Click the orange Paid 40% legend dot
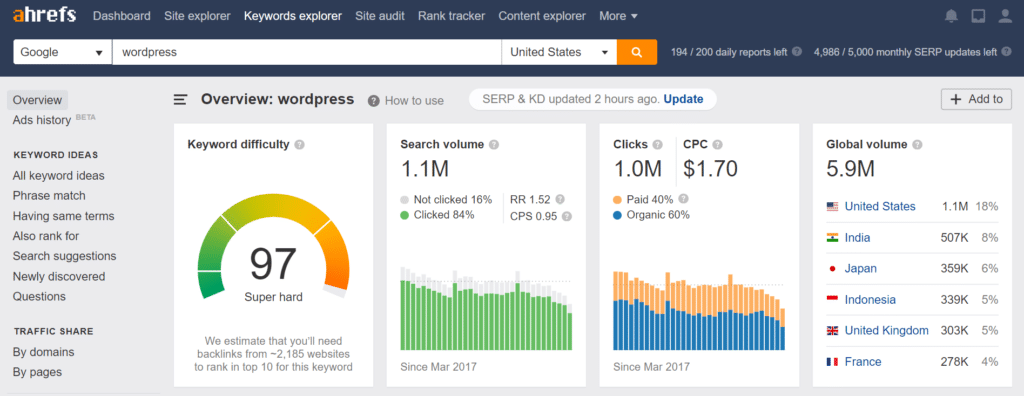Viewport: 1024px width, 396px height. click(618, 199)
